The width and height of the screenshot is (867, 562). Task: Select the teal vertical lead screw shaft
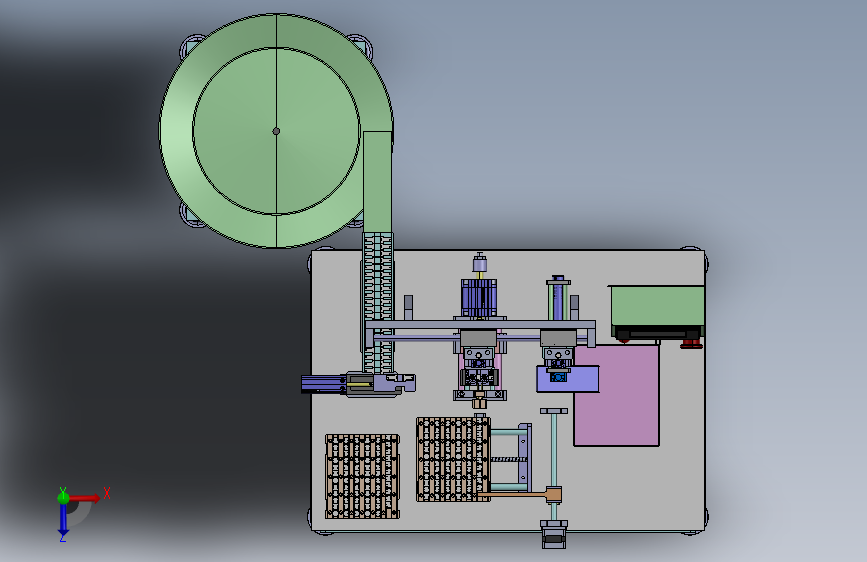(554, 449)
